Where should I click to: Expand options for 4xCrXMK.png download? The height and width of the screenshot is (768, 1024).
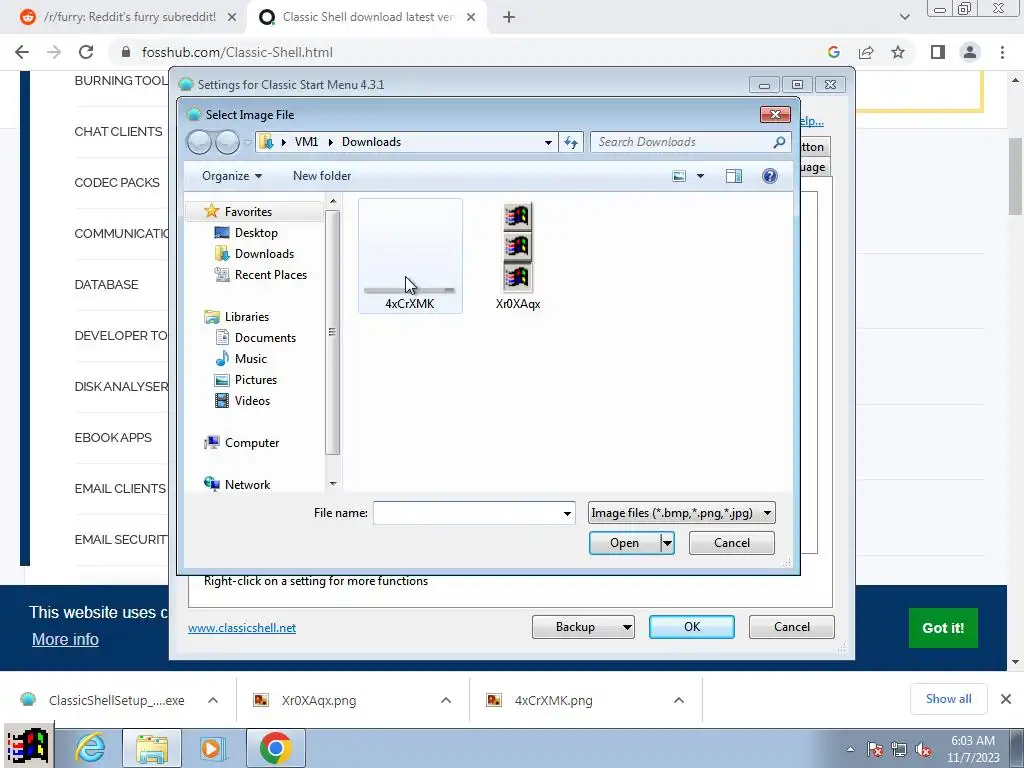tap(679, 700)
